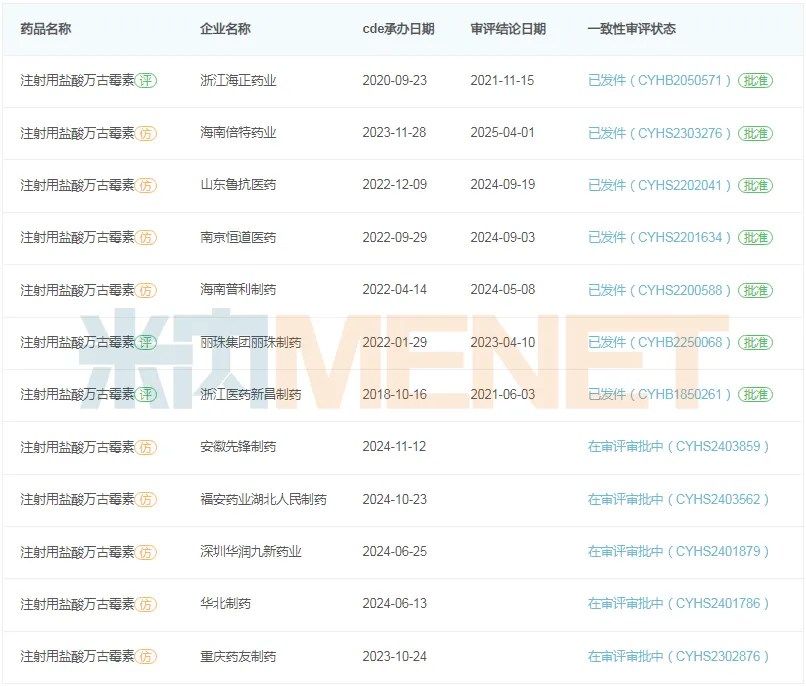Click the review conclusion date 2025-04-01
The width and height of the screenshot is (806, 686).
(503, 133)
